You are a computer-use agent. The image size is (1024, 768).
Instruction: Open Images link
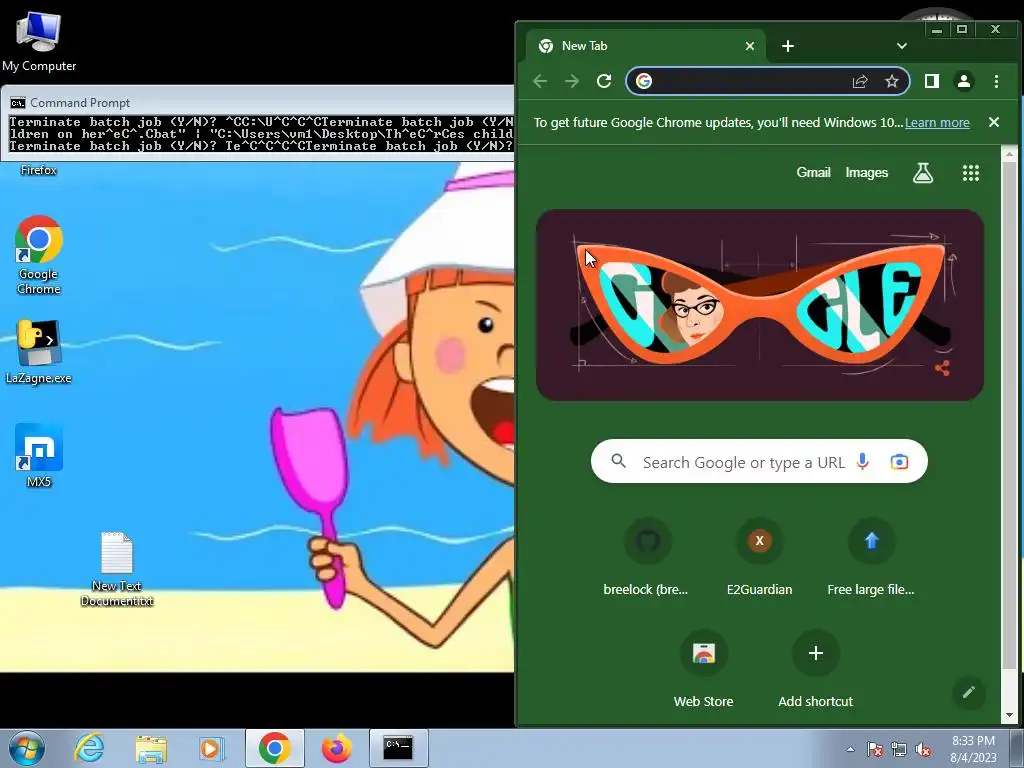(x=867, y=172)
